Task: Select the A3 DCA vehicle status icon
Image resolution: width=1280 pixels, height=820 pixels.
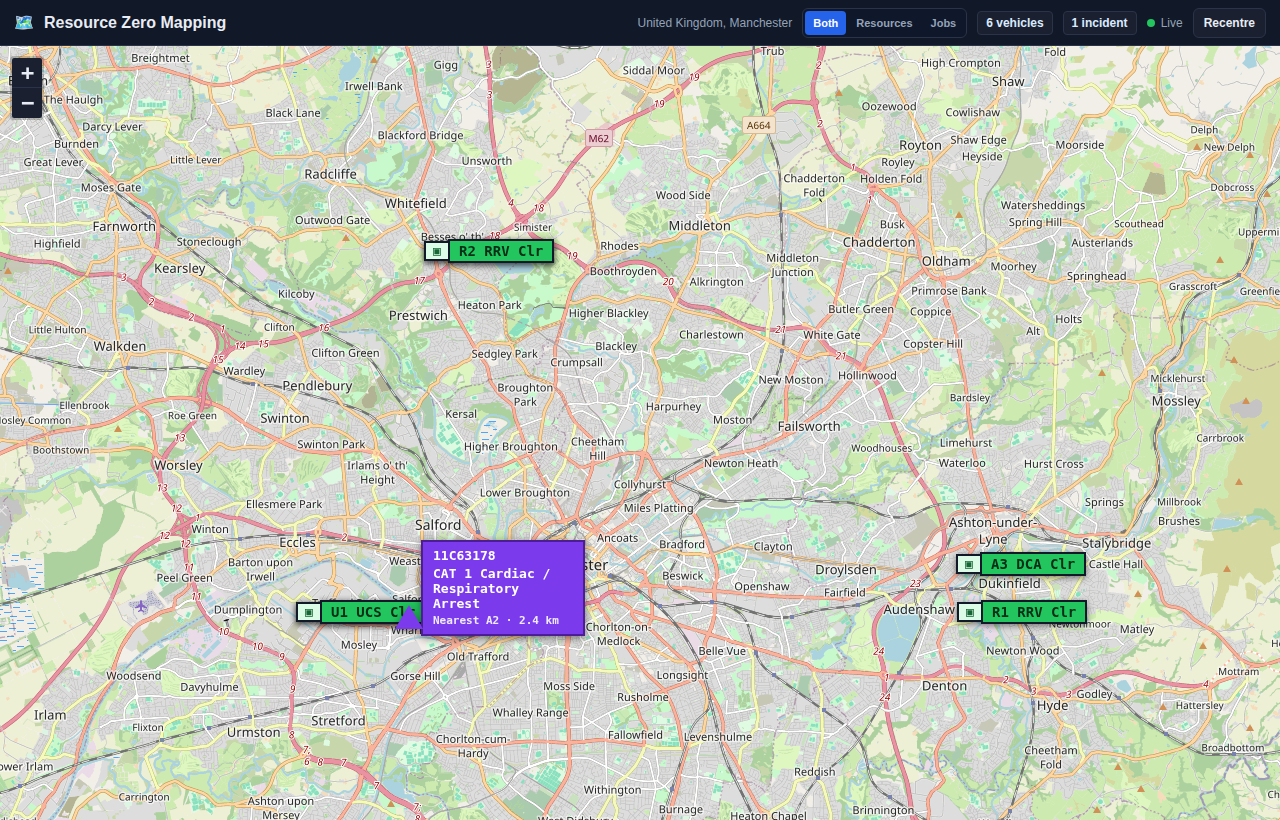Action: click(968, 564)
